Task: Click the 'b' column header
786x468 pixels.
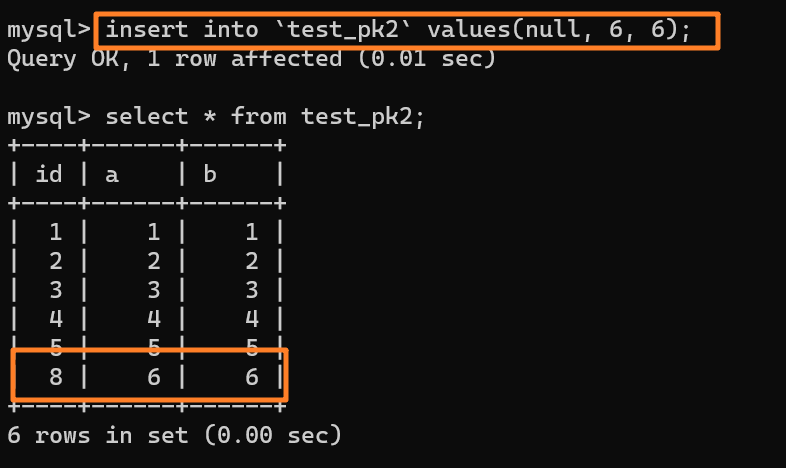Action: pyautogui.click(x=210, y=175)
